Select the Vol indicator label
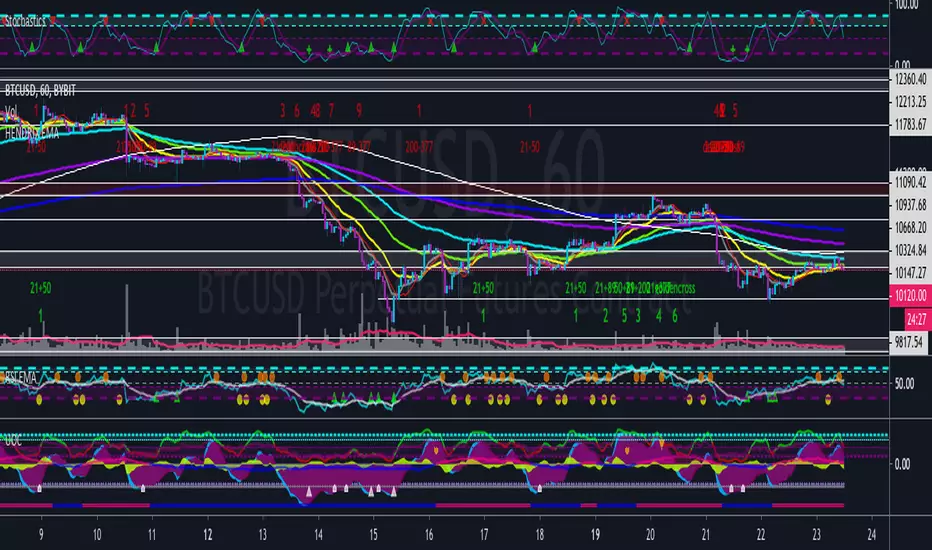 pyautogui.click(x=11, y=111)
